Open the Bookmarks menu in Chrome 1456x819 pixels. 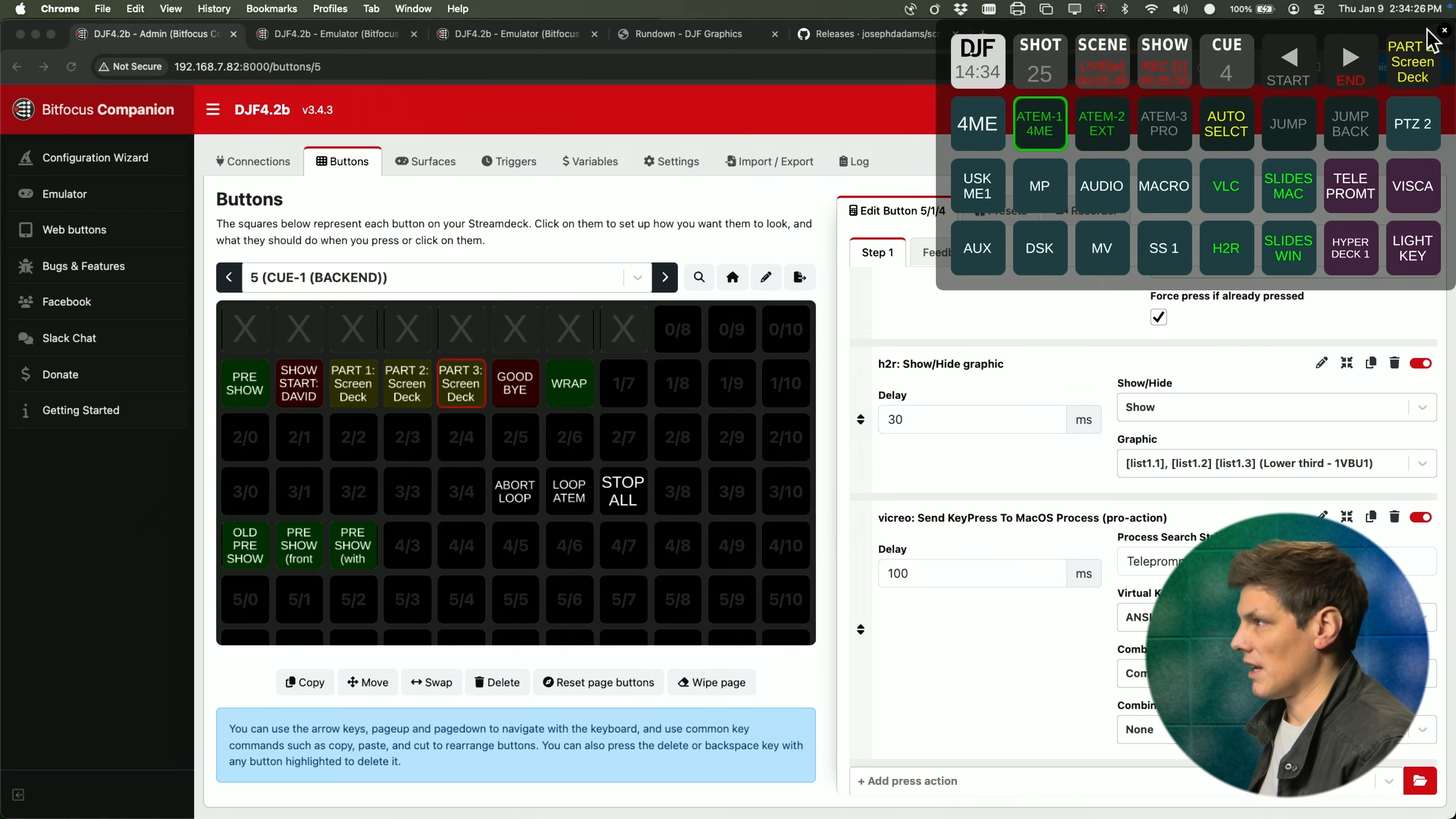tap(271, 8)
